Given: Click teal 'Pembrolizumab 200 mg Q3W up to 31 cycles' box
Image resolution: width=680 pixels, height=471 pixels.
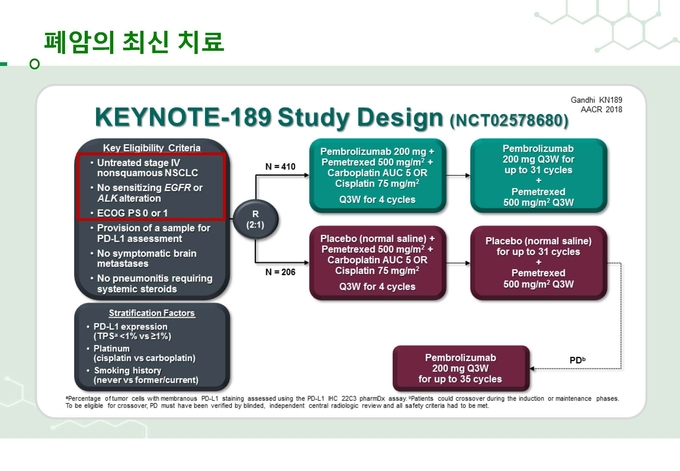Looking at the screenshot, I should coord(538,176).
